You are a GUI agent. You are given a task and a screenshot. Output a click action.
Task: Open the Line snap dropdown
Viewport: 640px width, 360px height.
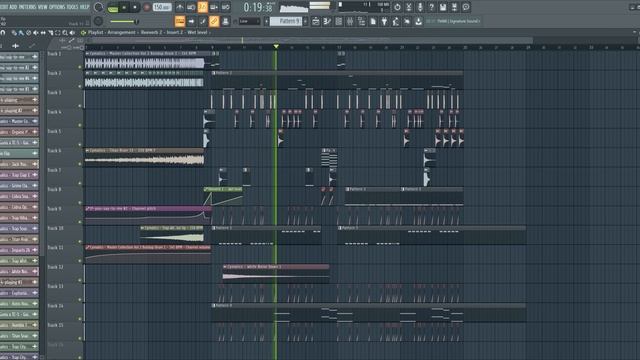[x=249, y=21]
